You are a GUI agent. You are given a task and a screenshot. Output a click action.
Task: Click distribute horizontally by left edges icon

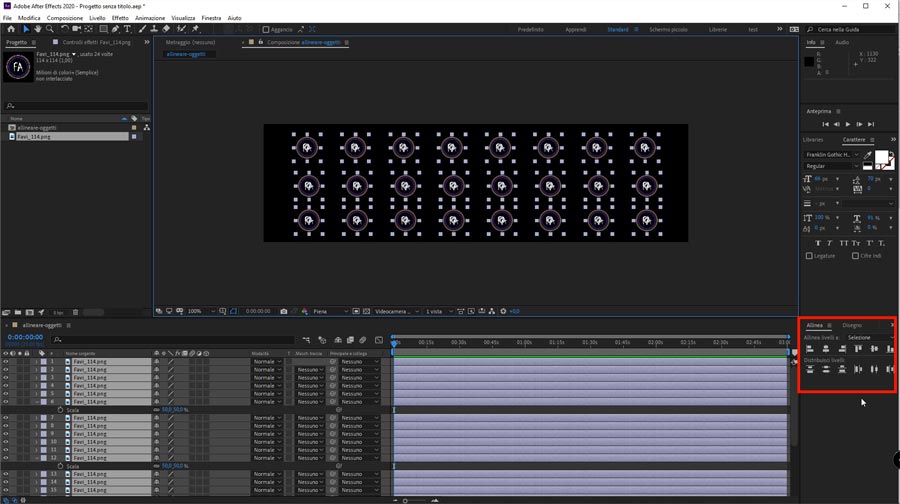(858, 369)
